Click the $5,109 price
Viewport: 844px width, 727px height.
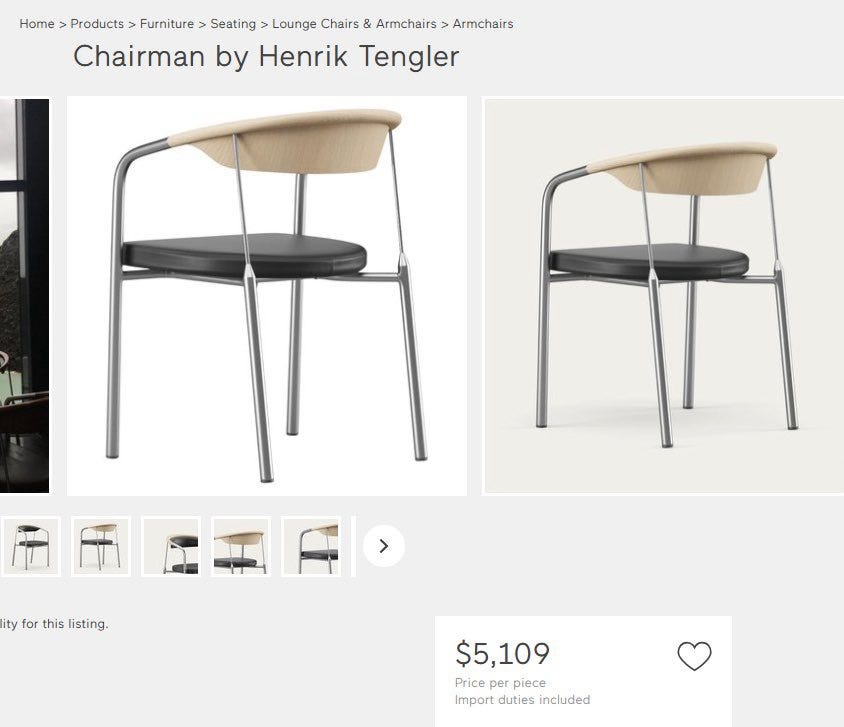502,654
